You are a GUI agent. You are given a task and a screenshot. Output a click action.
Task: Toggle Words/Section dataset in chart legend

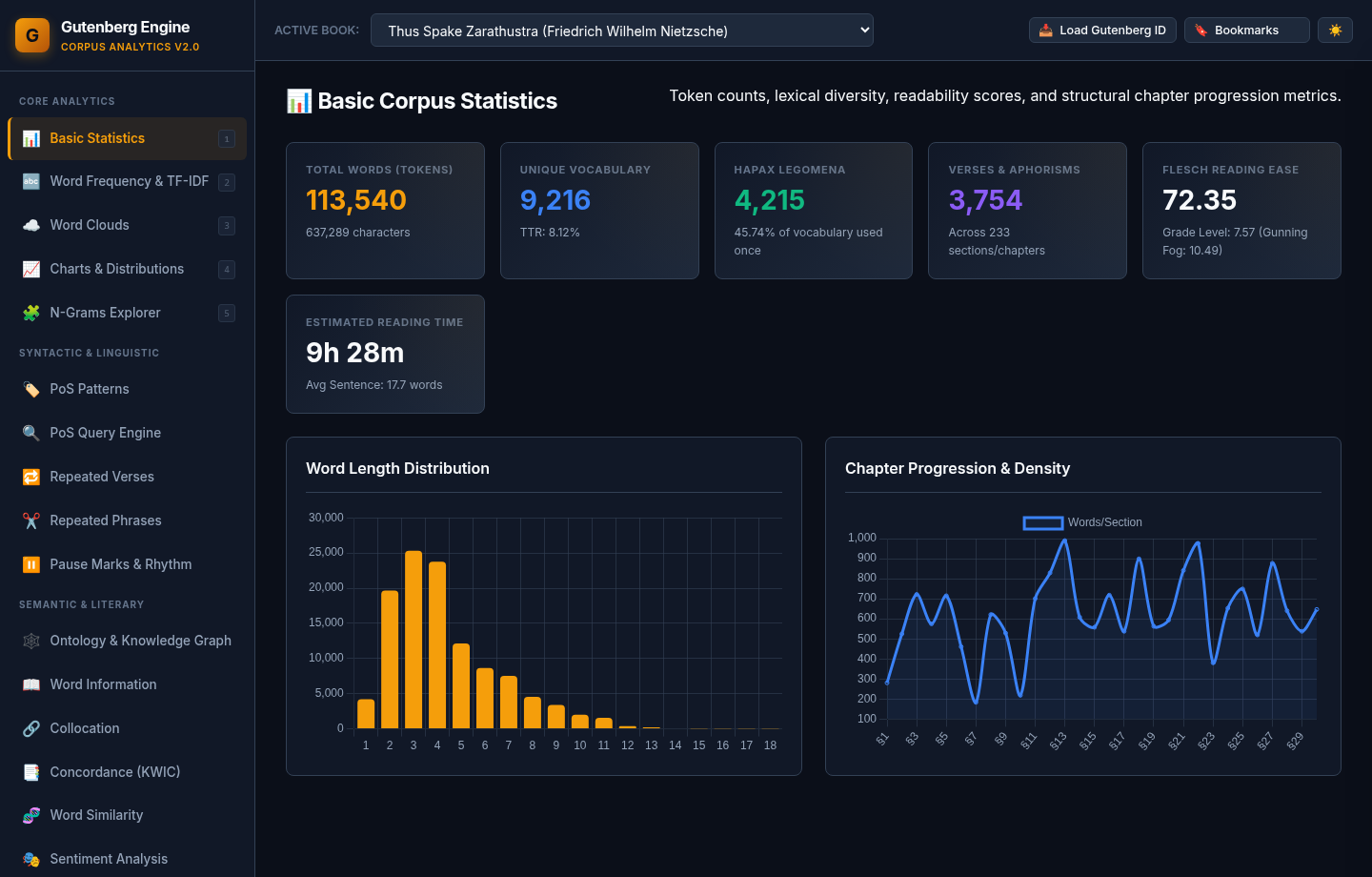(1082, 522)
